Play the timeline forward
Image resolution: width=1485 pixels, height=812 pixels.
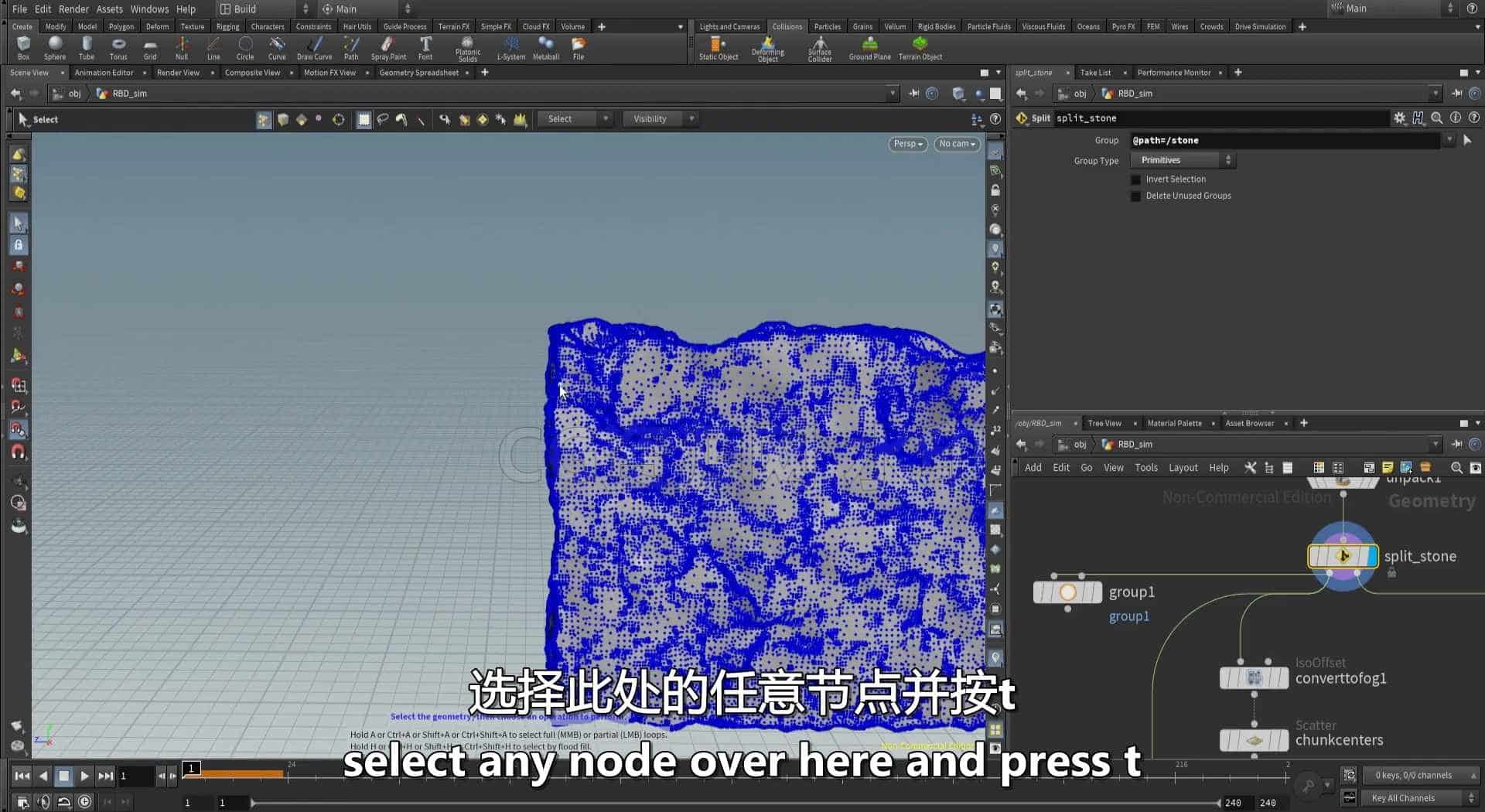85,776
